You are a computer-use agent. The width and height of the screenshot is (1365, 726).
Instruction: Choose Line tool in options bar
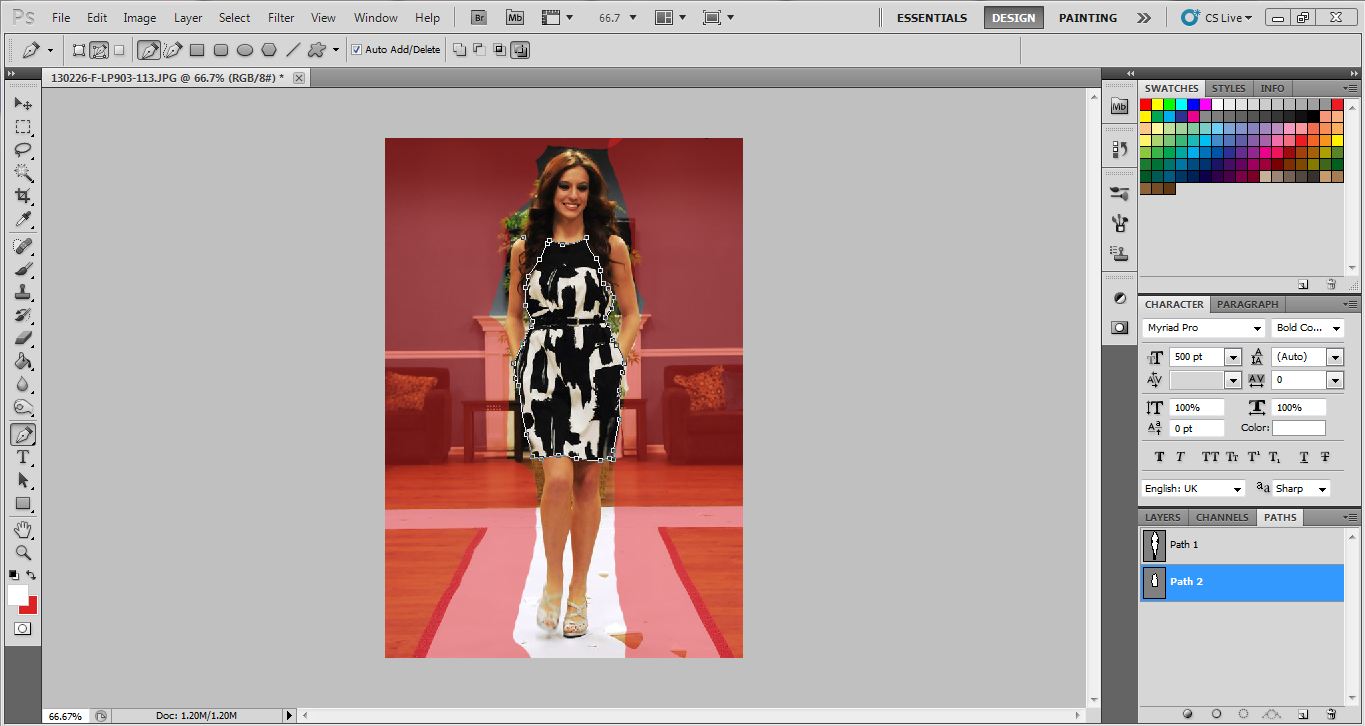[292, 49]
